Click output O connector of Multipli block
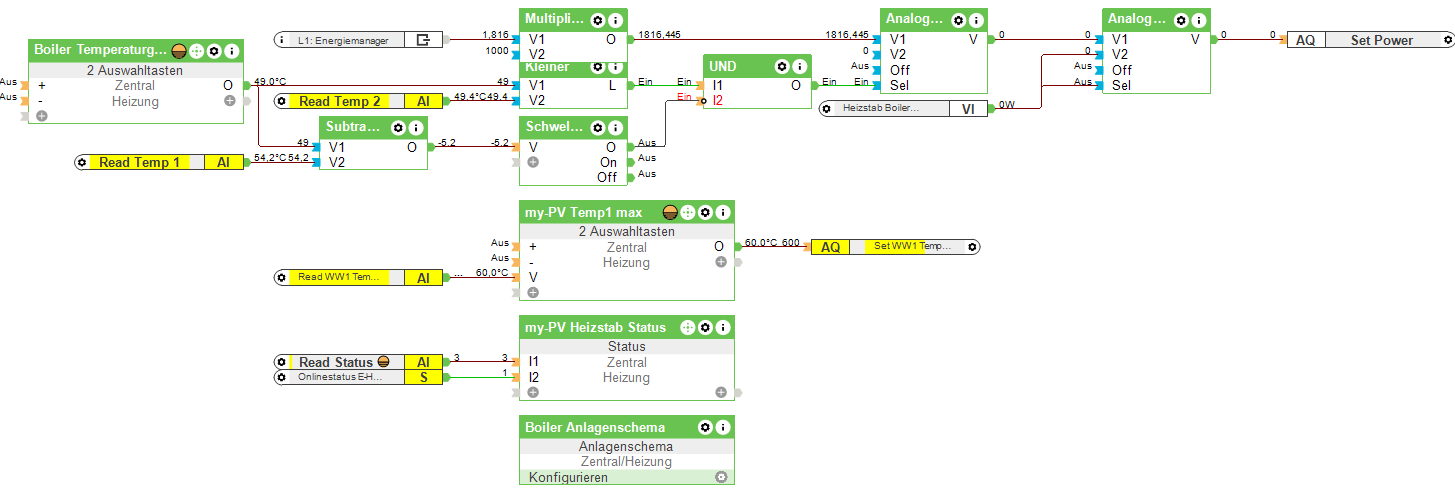Image resolution: width=1455 pixels, height=495 pixels. point(630,39)
